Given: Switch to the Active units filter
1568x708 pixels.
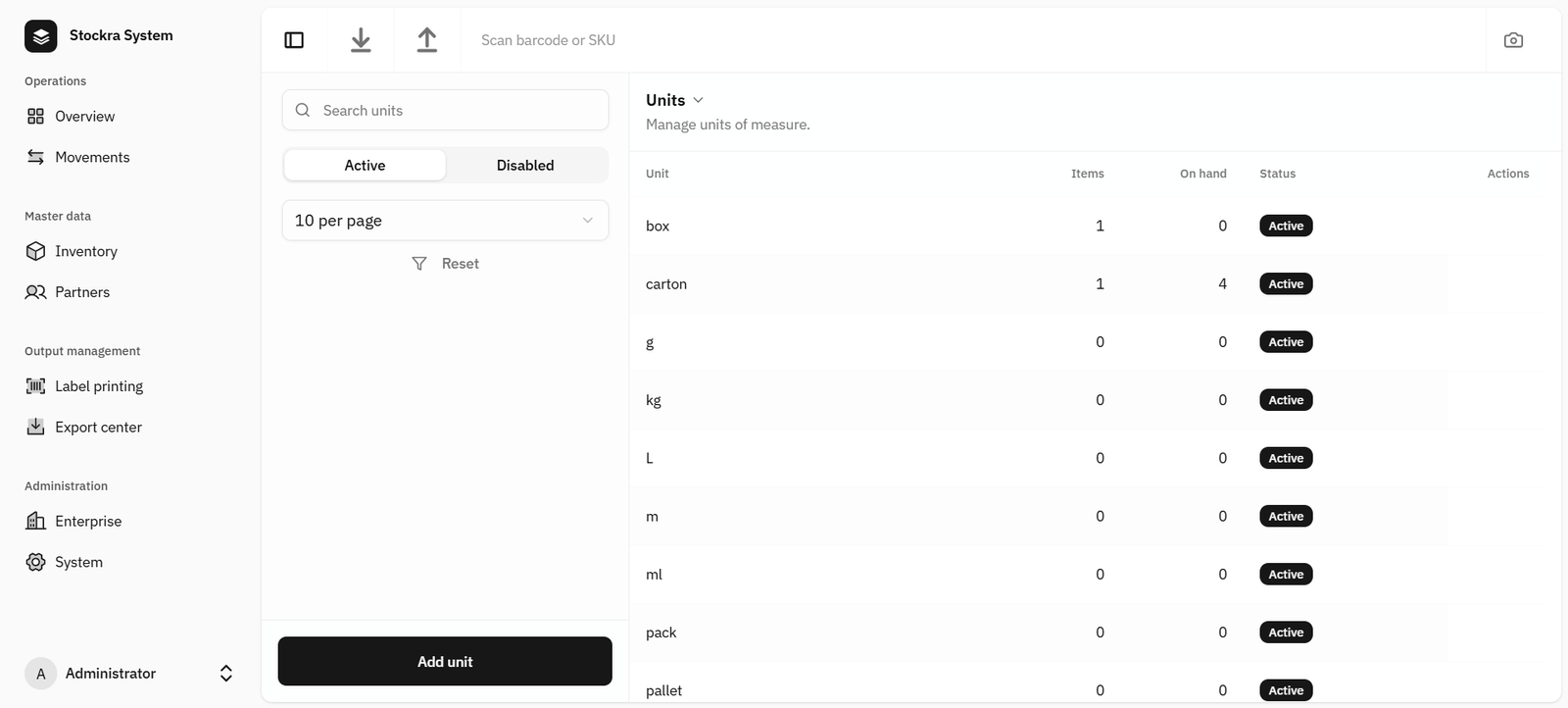Looking at the screenshot, I should point(365,166).
